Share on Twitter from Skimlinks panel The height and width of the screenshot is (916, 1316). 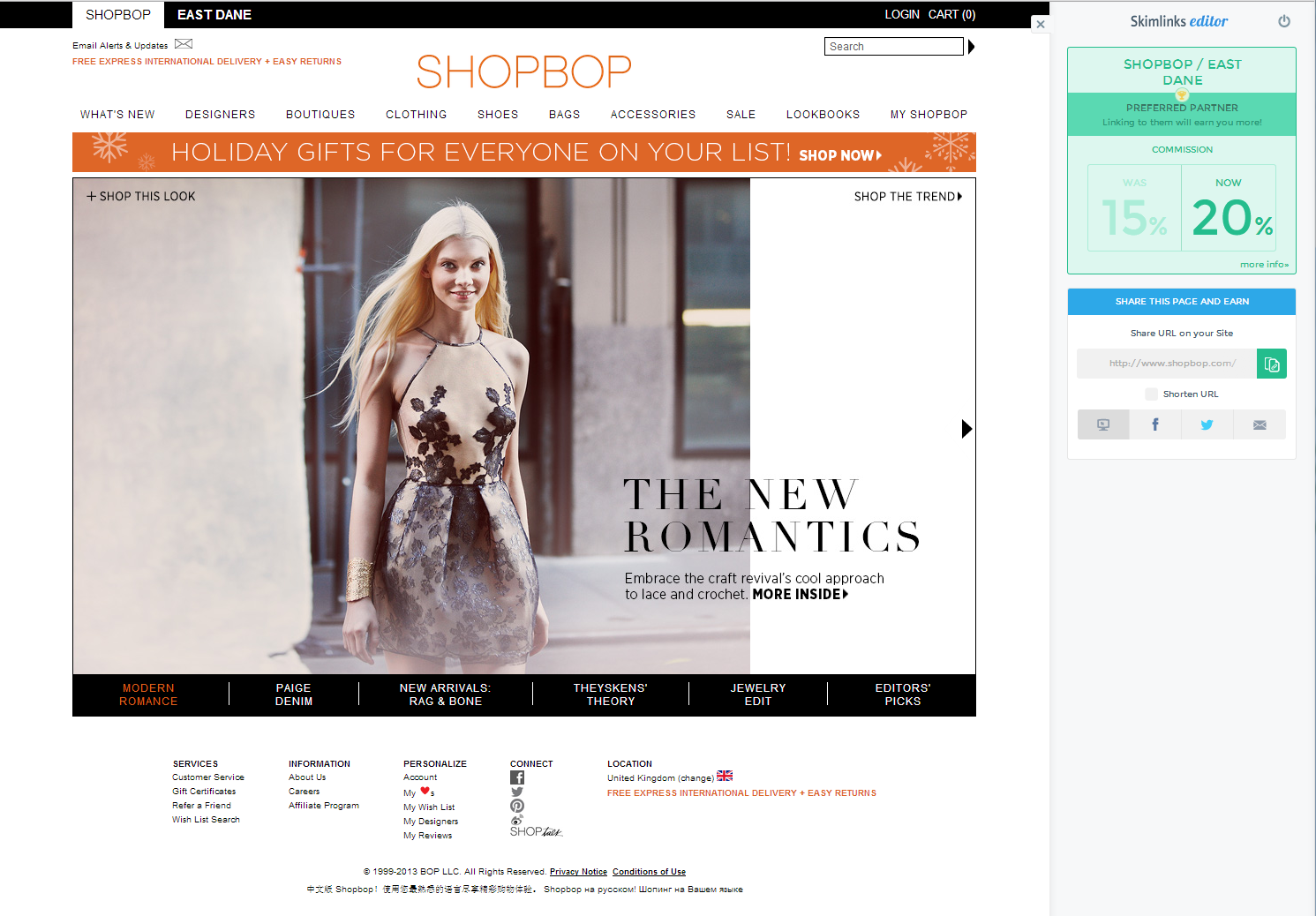[x=1207, y=424]
